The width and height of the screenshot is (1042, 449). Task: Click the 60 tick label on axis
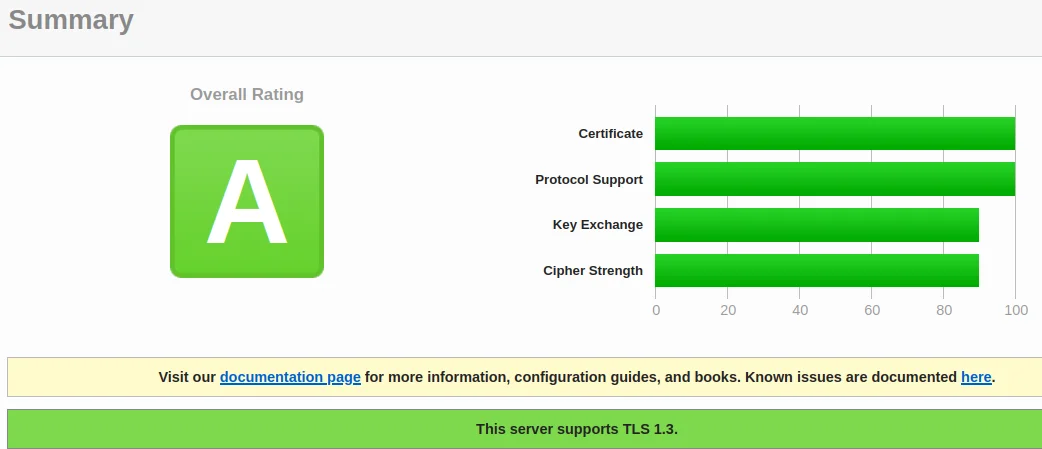[872, 310]
